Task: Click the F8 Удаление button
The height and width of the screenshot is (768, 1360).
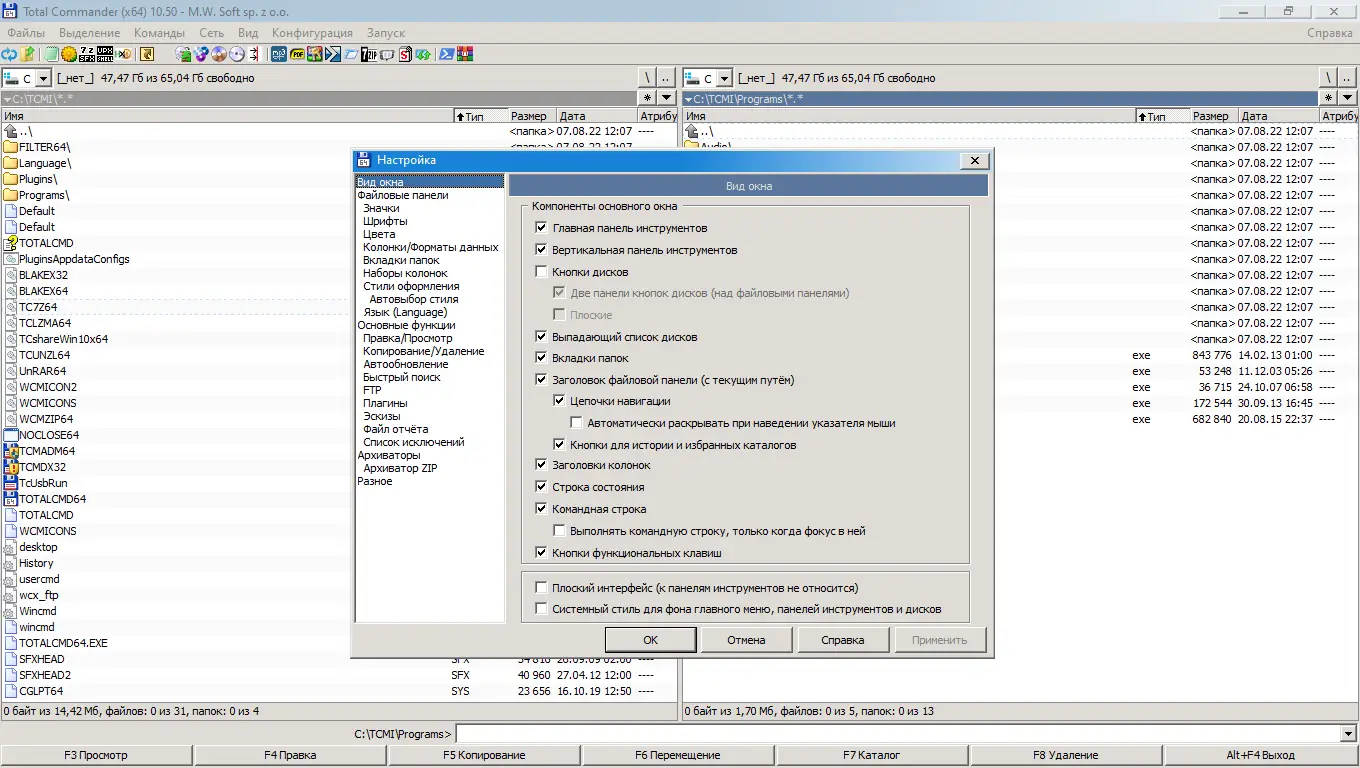Action: [1066, 755]
